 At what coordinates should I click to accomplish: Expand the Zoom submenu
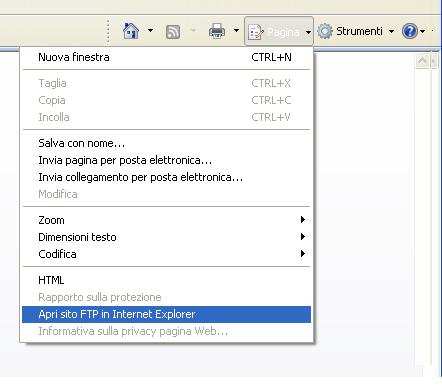tap(166, 220)
